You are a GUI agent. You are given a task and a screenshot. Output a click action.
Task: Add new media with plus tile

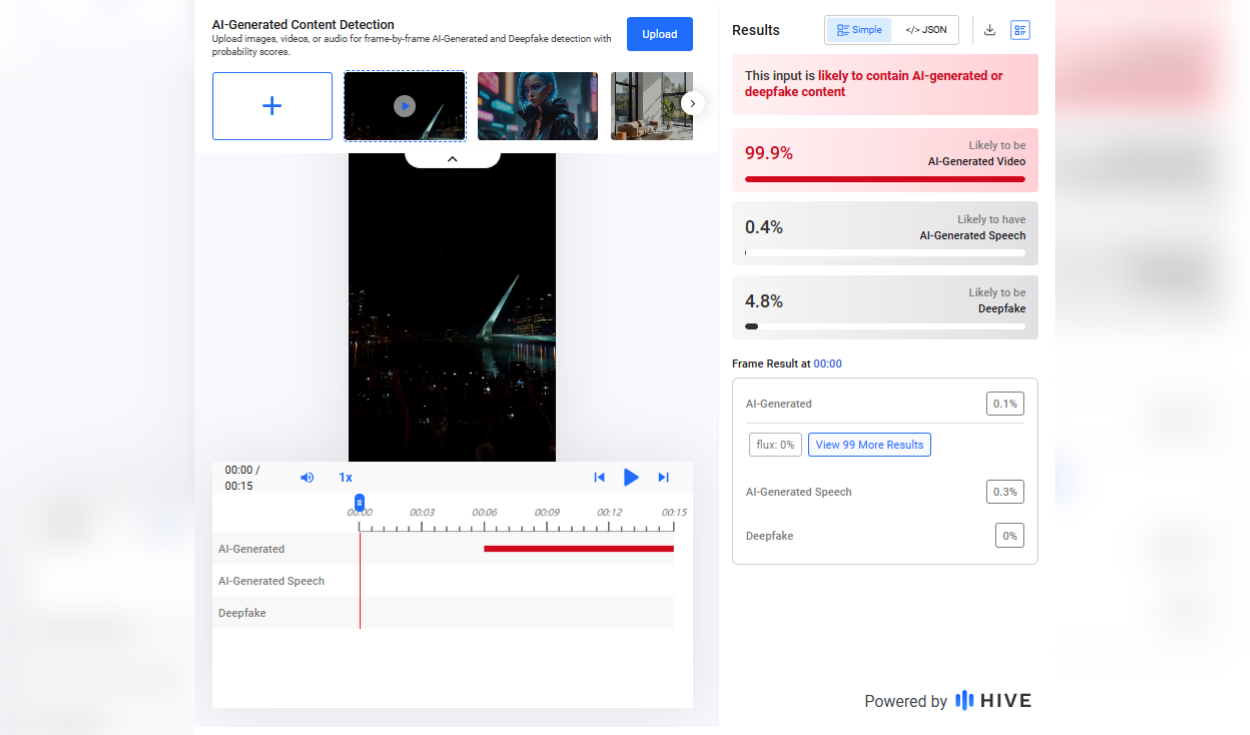pos(272,106)
